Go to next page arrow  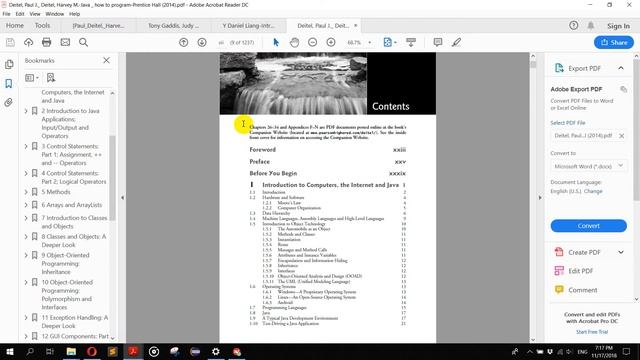202,42
